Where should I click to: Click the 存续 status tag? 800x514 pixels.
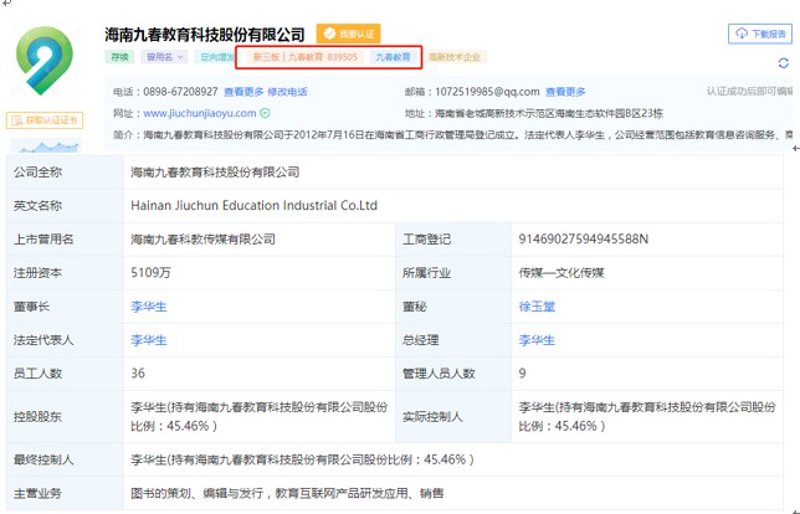pos(120,57)
